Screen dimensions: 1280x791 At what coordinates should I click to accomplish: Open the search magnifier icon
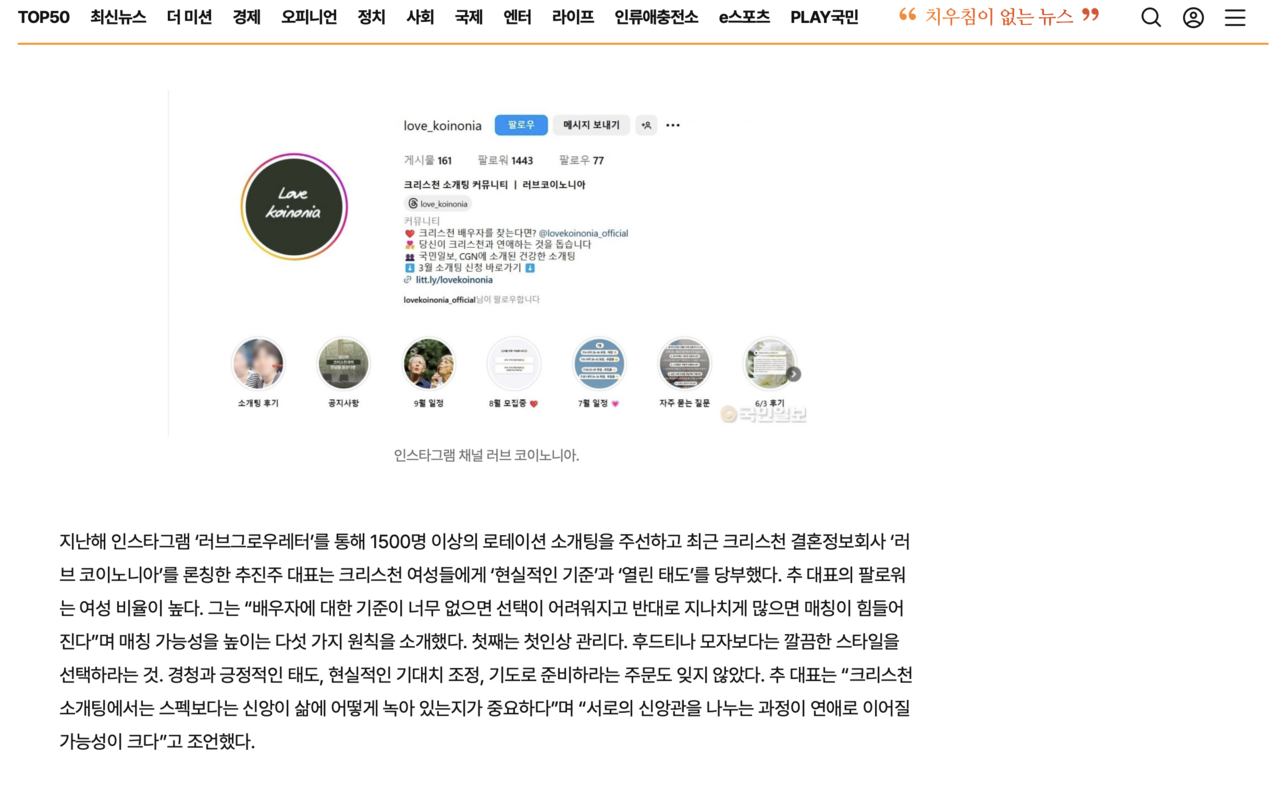coord(1151,17)
